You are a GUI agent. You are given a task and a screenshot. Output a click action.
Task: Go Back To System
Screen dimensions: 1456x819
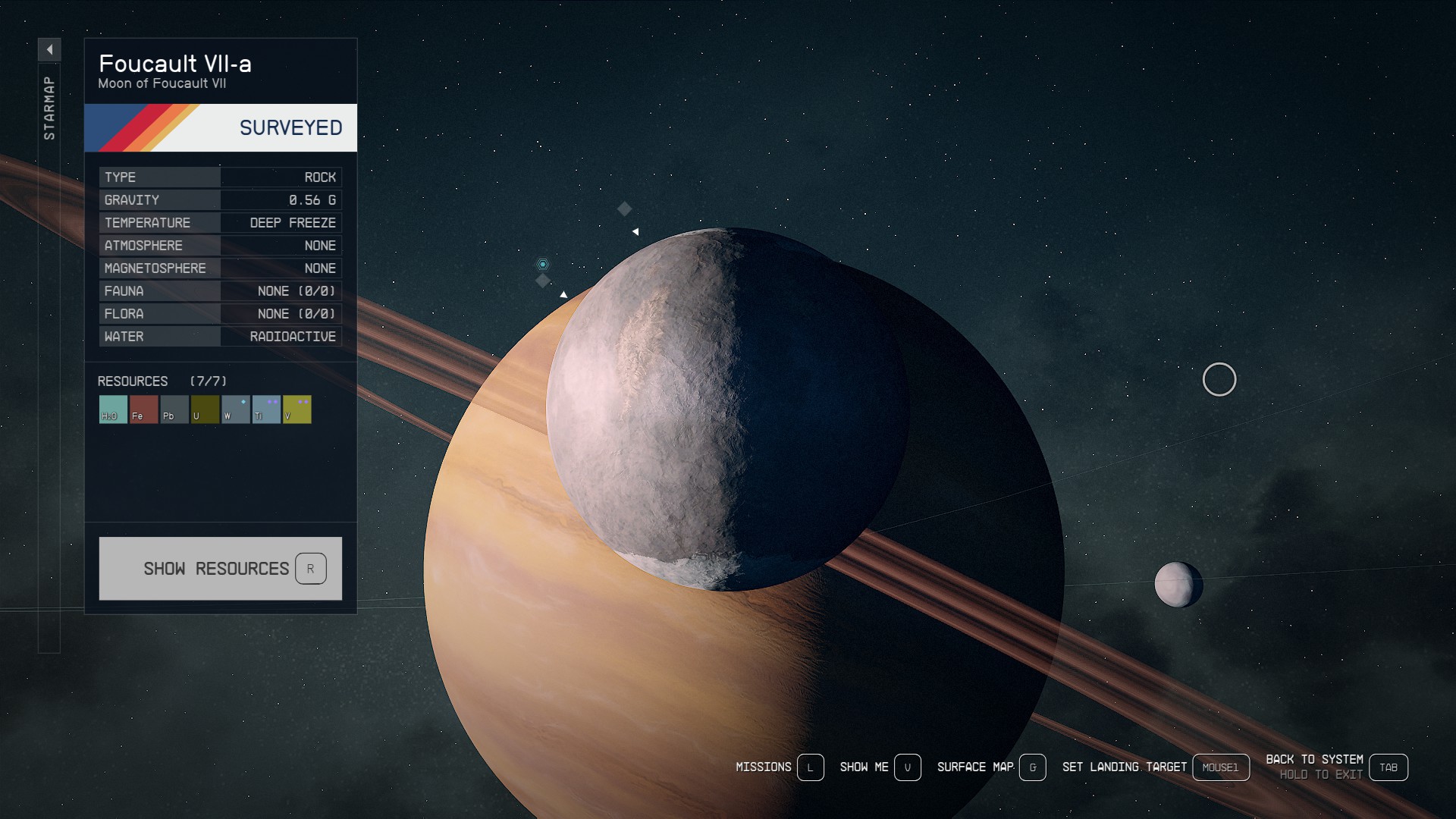point(1314,759)
